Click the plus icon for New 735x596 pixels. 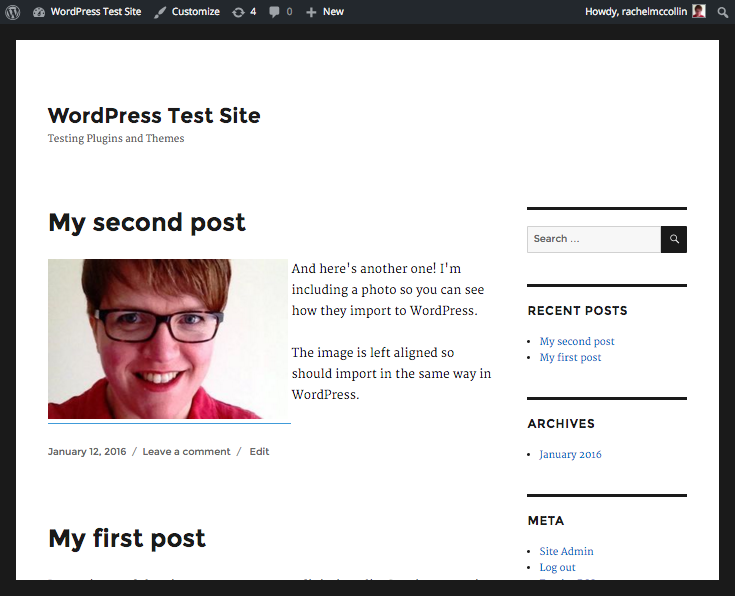[311, 12]
